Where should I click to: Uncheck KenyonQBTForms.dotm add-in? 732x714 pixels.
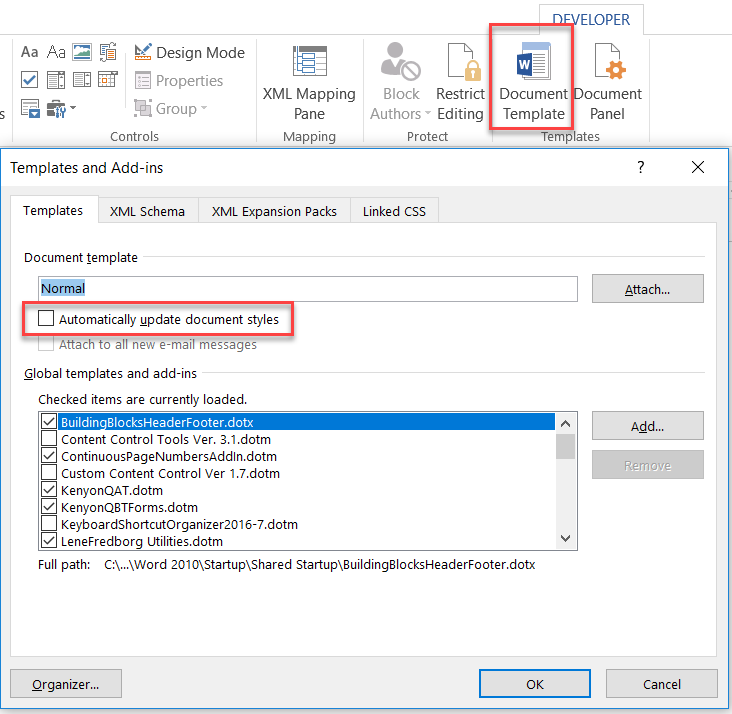tap(49, 507)
